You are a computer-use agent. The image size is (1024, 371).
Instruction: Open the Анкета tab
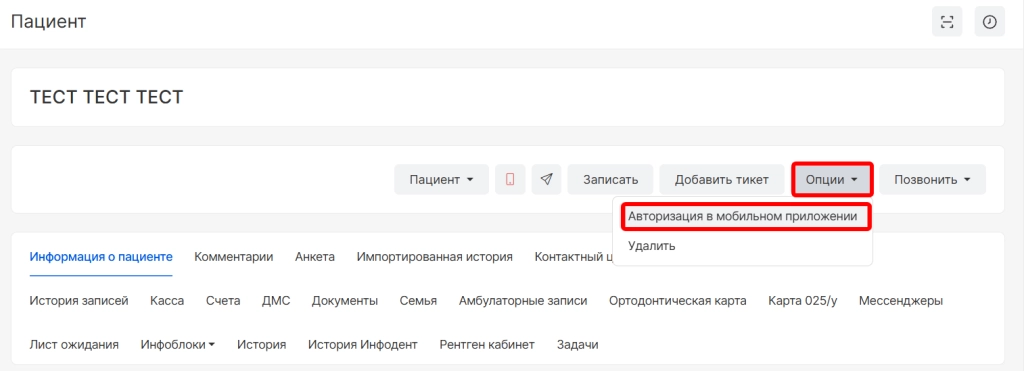[315, 257]
